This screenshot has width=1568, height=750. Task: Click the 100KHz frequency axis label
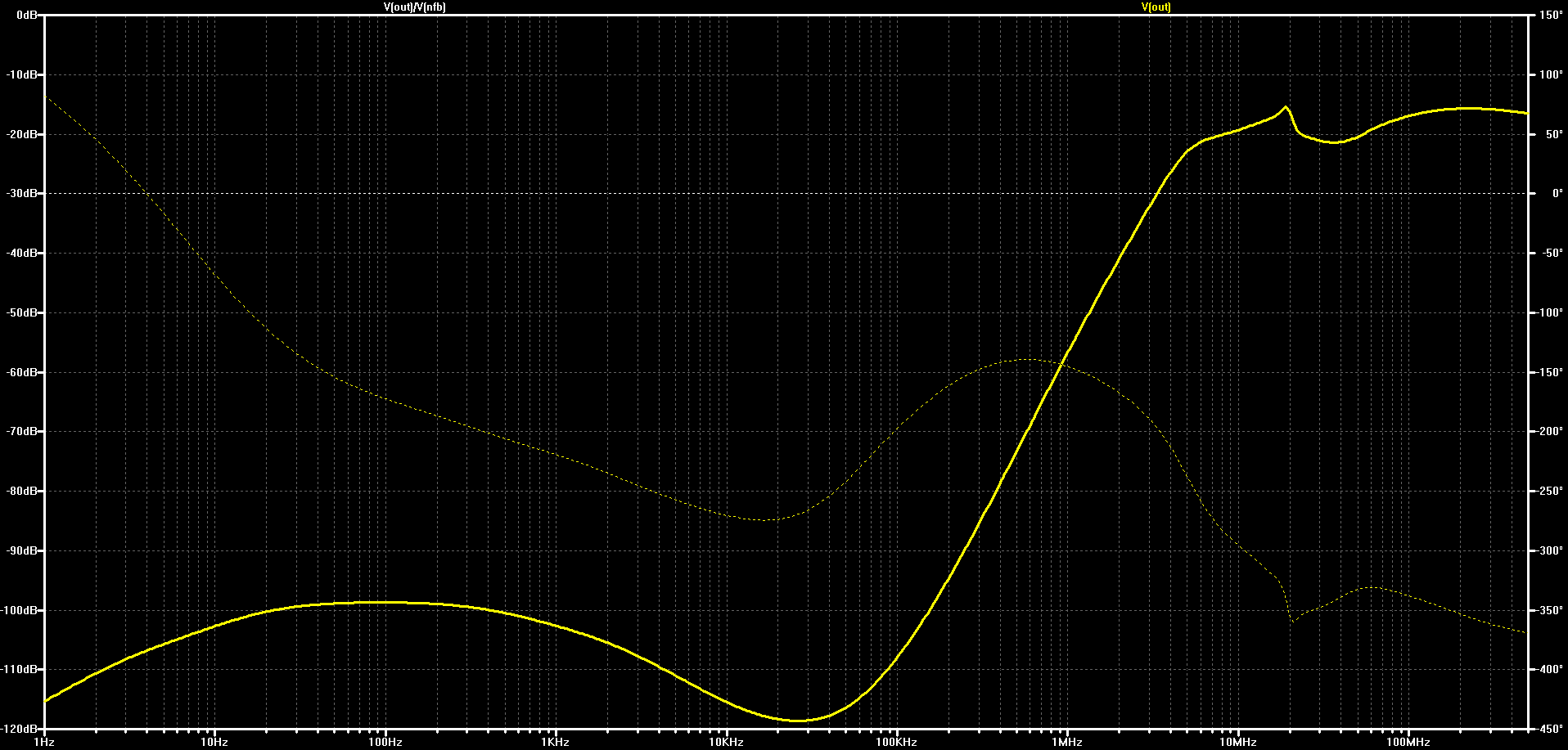[x=897, y=743]
